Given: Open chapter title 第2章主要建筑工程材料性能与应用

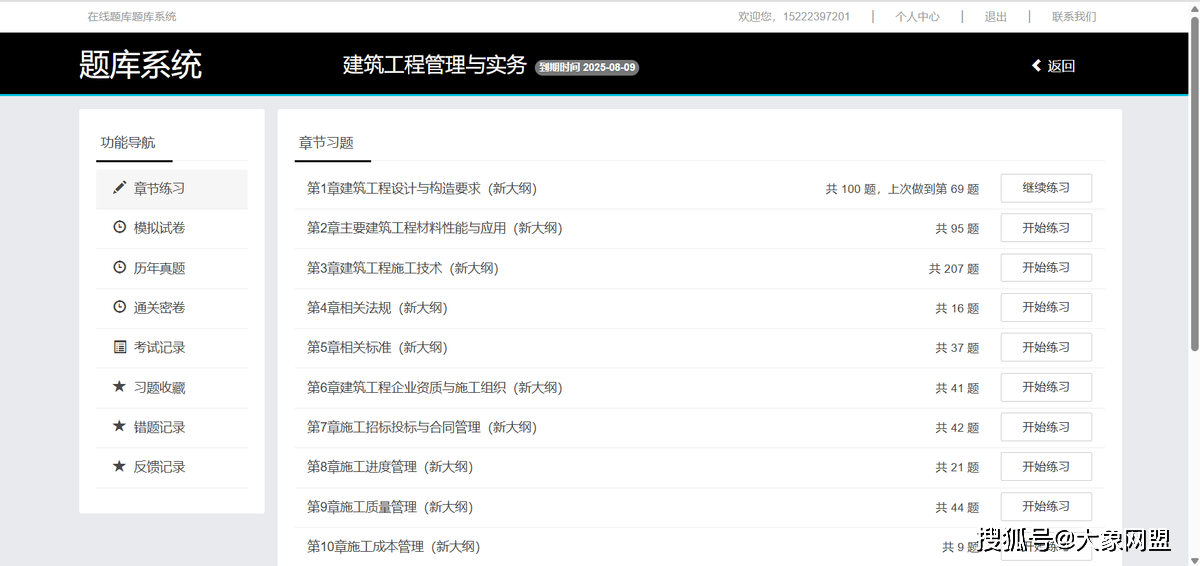Looking at the screenshot, I should [x=434, y=228].
